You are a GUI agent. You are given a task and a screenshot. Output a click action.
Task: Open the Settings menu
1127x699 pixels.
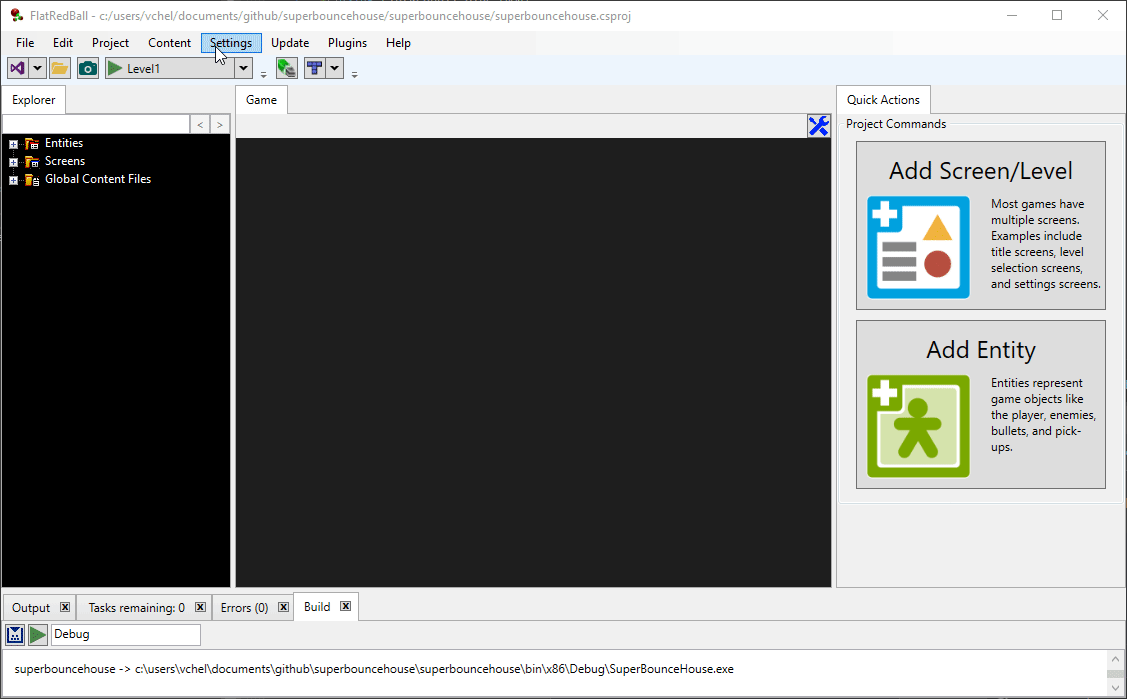coord(231,43)
